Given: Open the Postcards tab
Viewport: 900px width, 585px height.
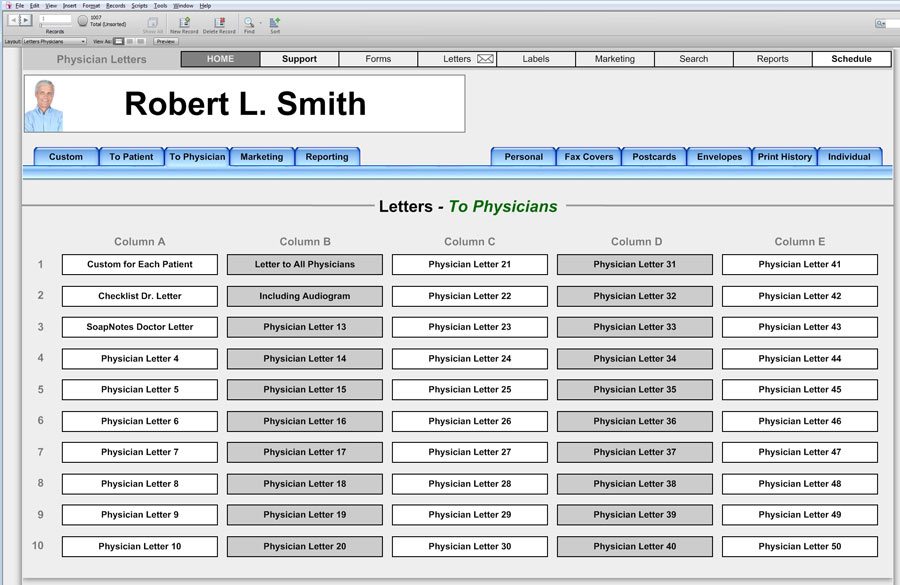Looking at the screenshot, I should click(x=654, y=157).
